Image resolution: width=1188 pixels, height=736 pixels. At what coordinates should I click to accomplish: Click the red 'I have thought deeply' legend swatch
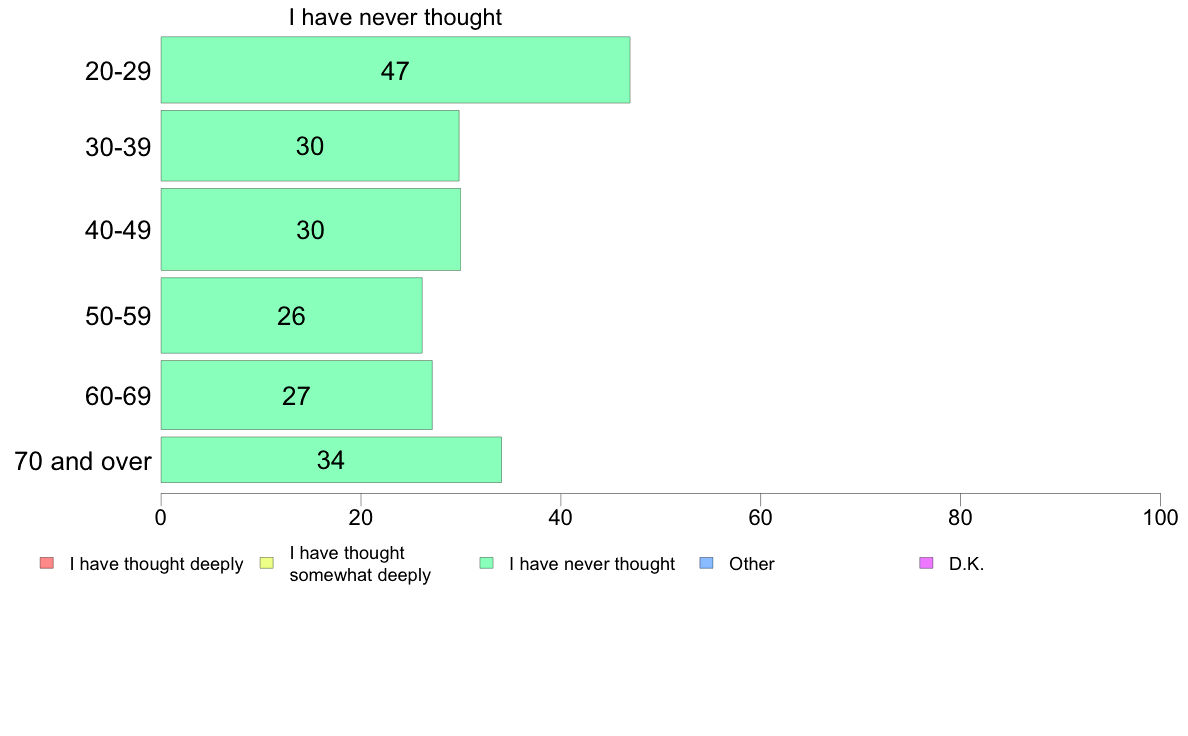click(x=47, y=563)
